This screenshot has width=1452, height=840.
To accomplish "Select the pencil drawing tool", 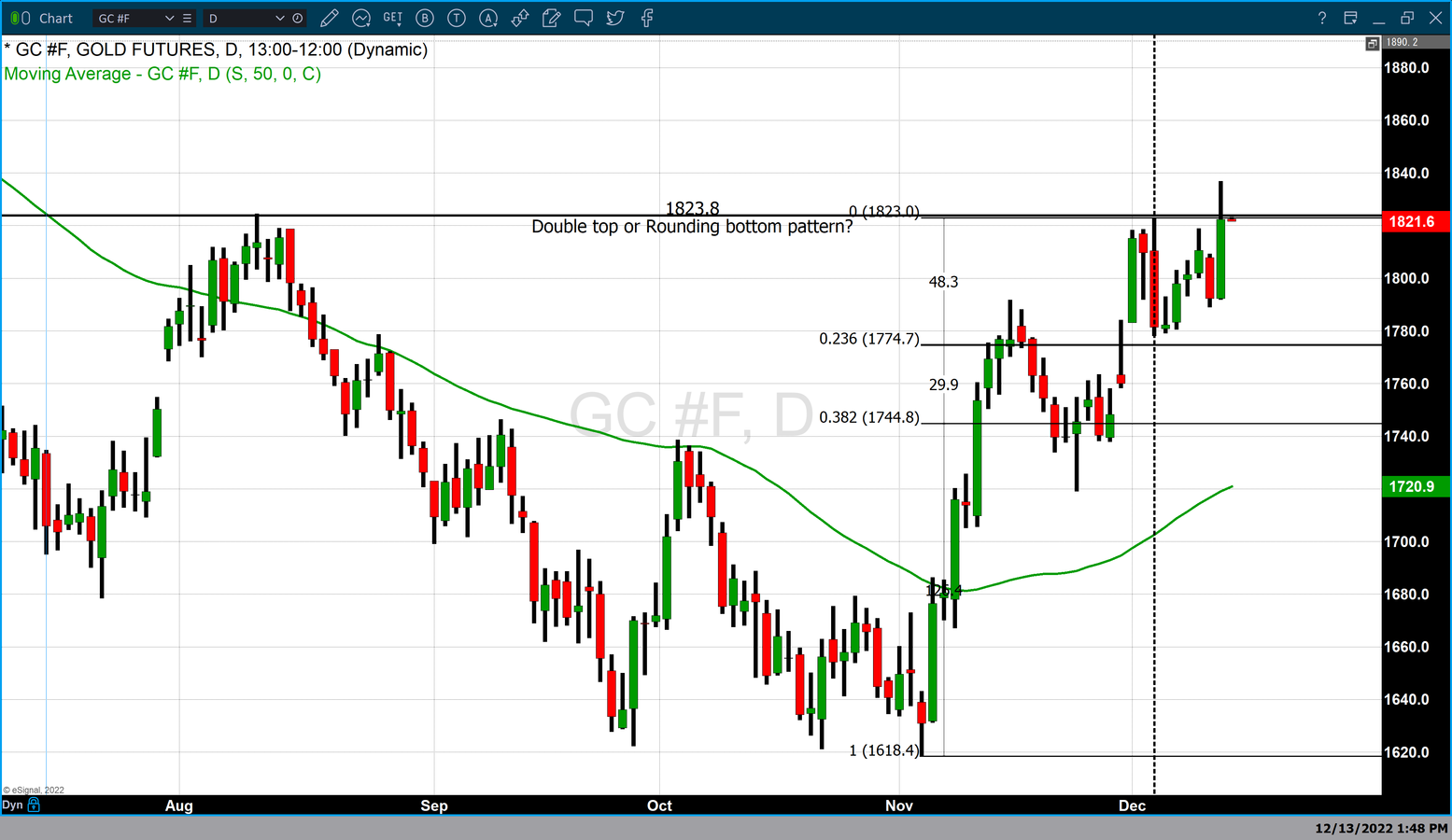I will (329, 18).
